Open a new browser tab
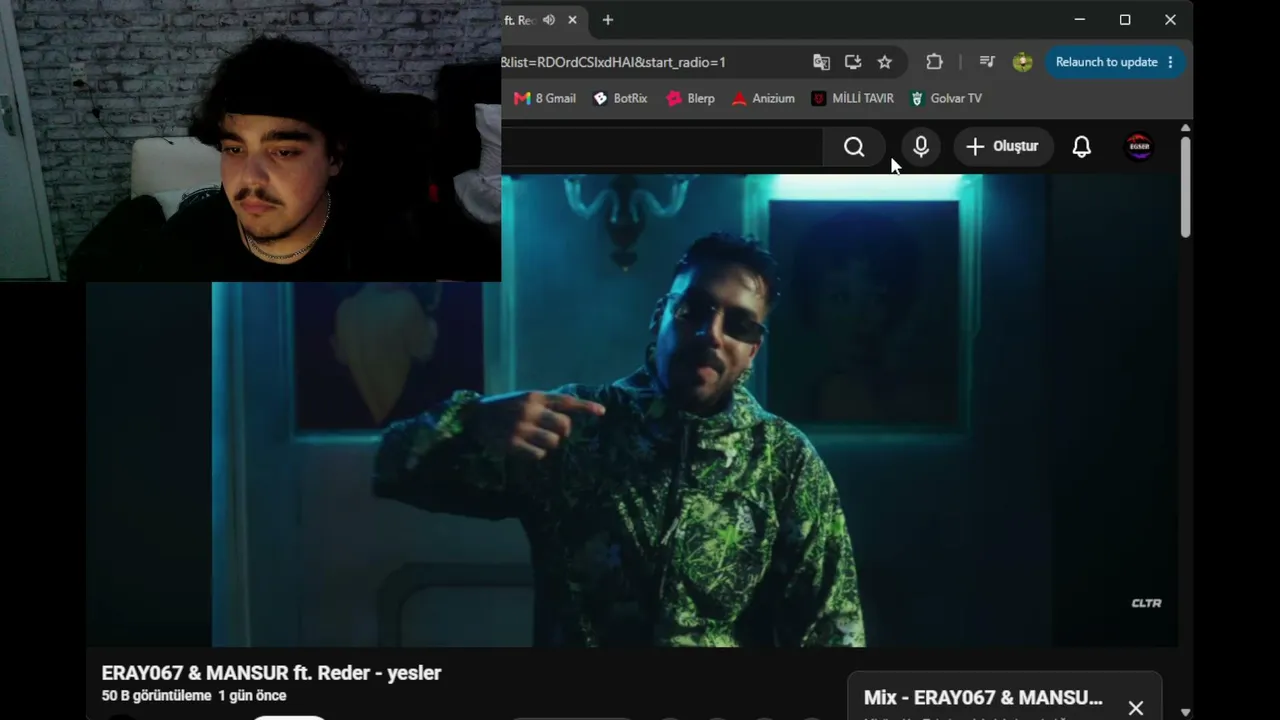Screen dimensions: 1280x720 coord(607,20)
